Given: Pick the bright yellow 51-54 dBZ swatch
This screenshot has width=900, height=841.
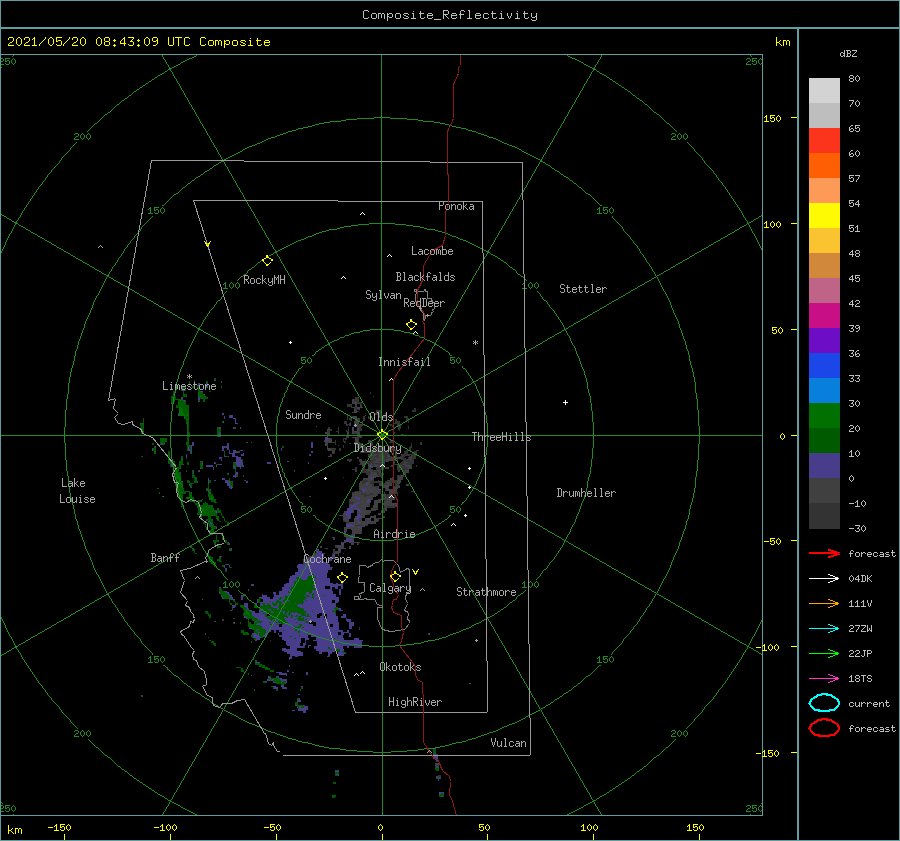Looking at the screenshot, I should [x=824, y=215].
